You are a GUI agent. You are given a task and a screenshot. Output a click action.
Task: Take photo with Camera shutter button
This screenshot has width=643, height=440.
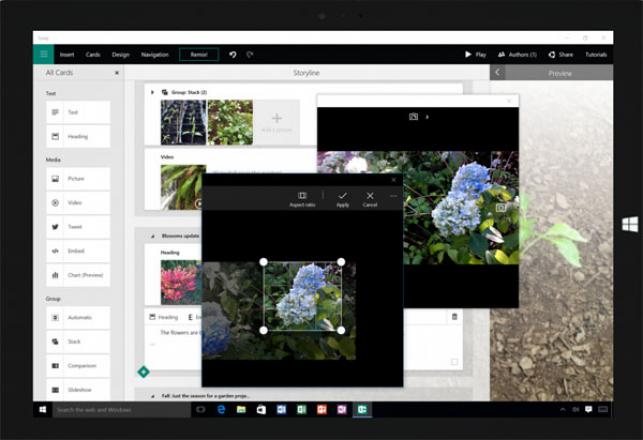[x=501, y=208]
